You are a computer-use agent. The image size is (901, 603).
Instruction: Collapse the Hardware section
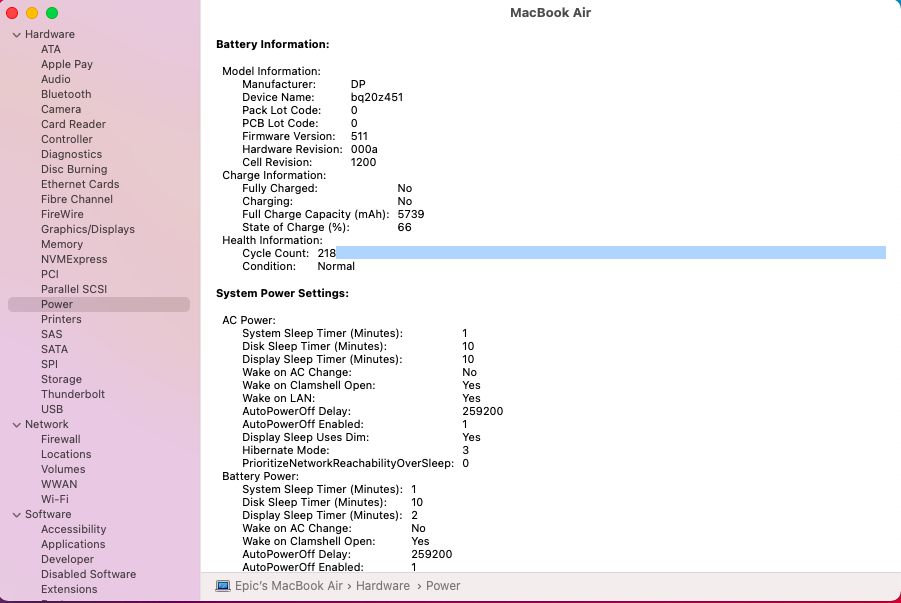coord(17,35)
